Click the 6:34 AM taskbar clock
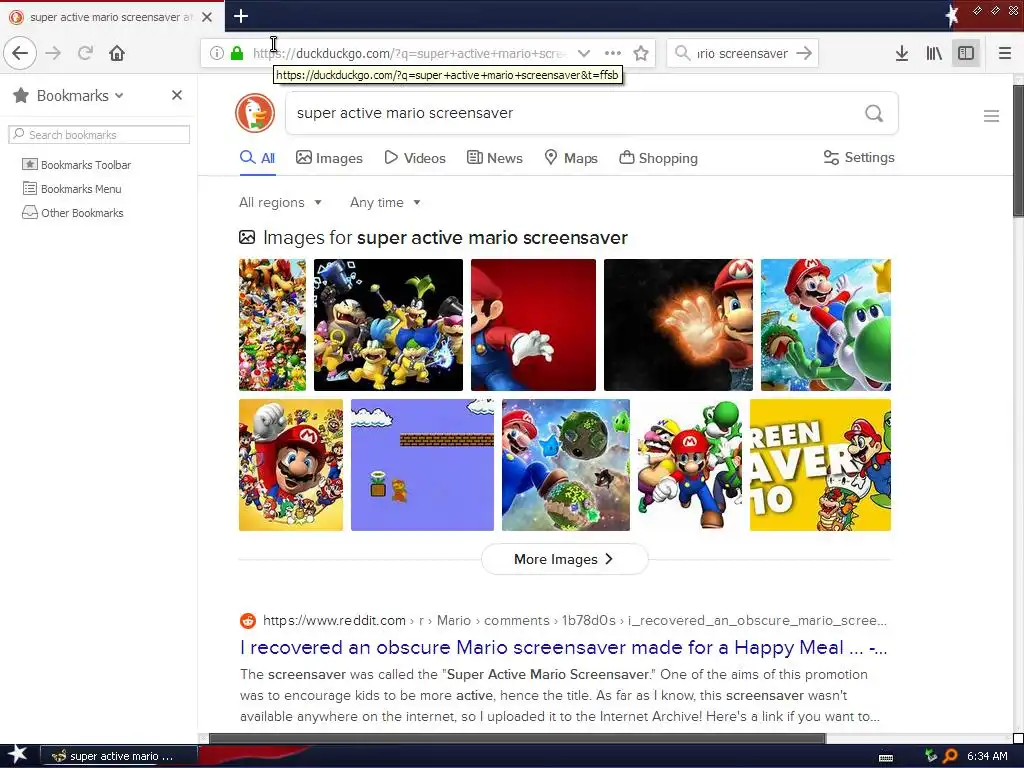The image size is (1024, 768). (987, 756)
